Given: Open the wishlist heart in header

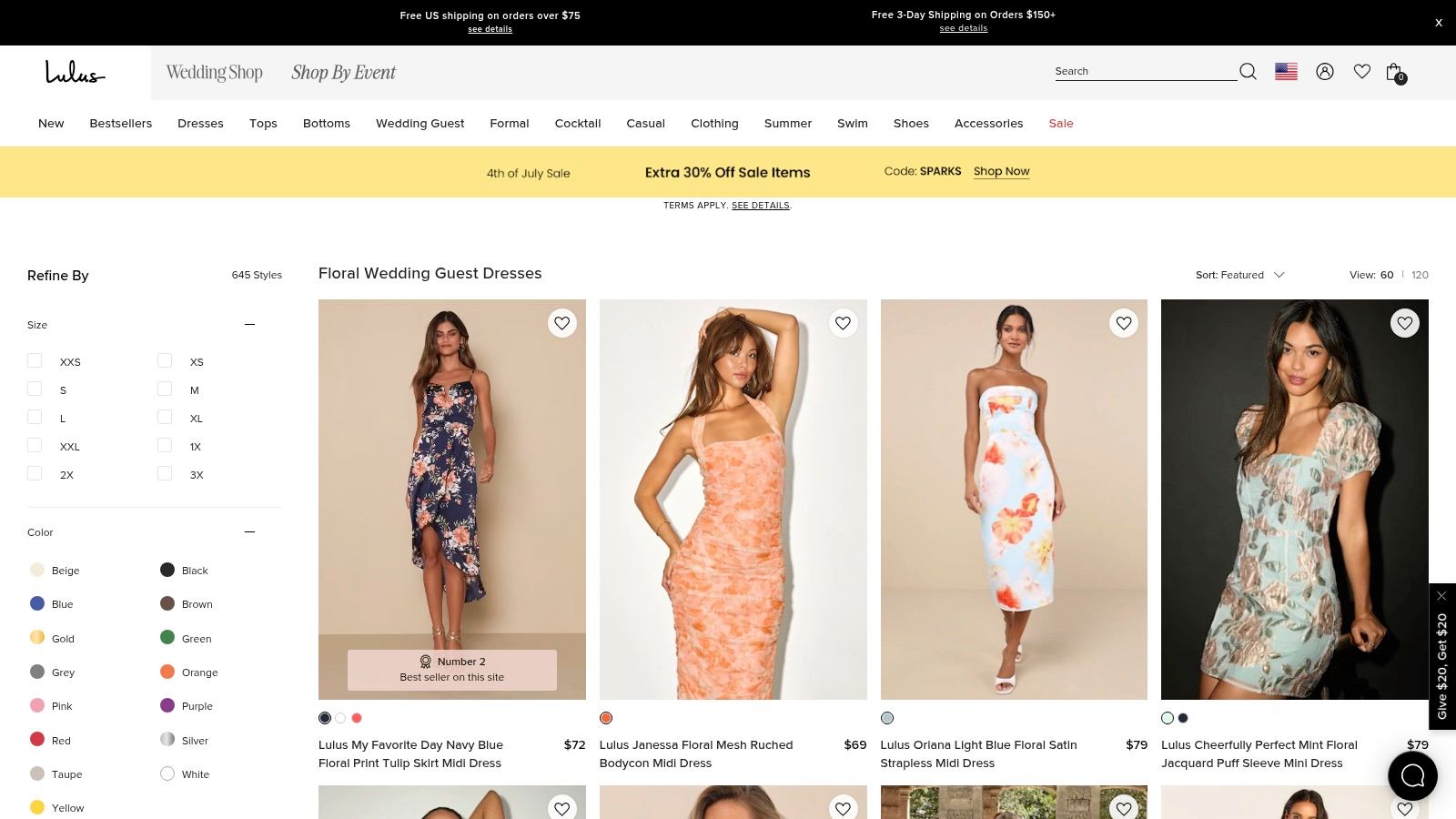Looking at the screenshot, I should [1362, 71].
